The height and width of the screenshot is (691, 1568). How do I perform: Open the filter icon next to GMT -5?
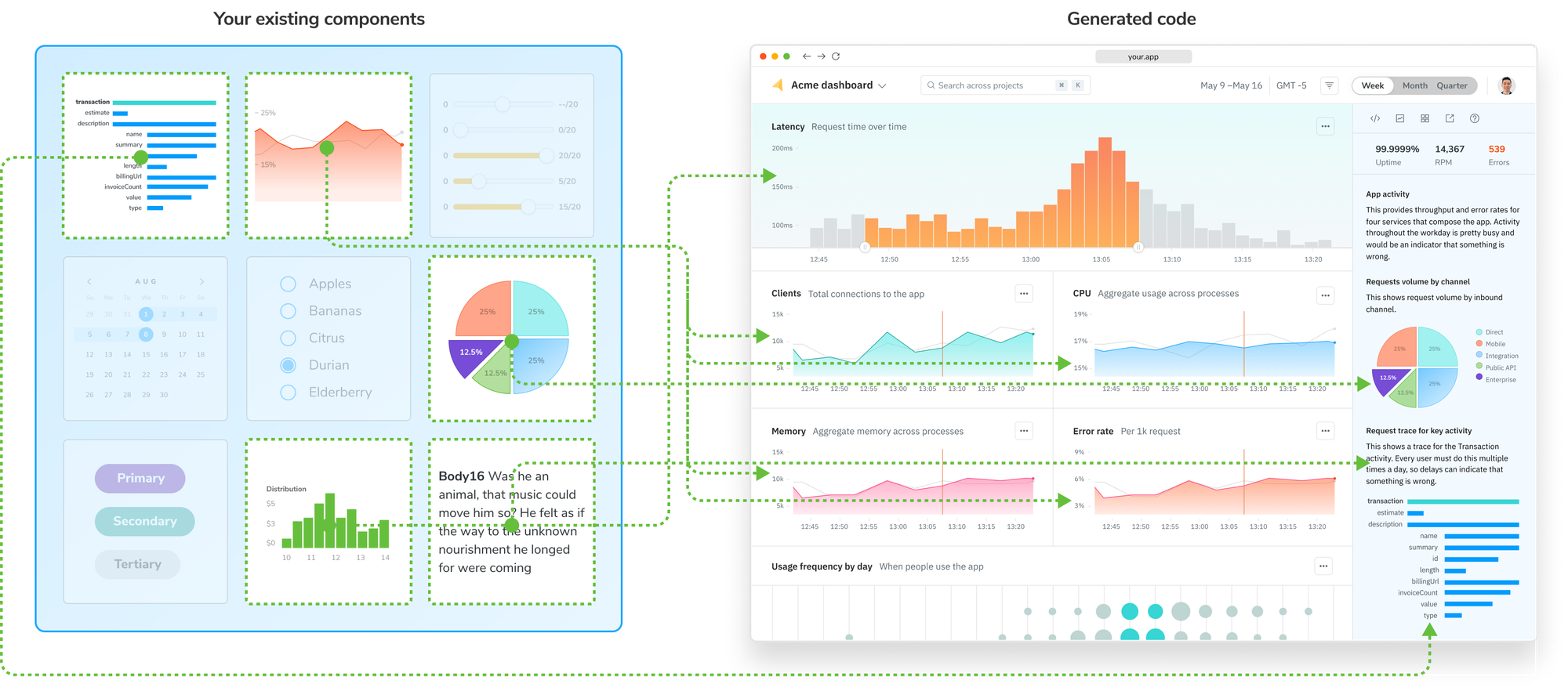coord(1330,85)
